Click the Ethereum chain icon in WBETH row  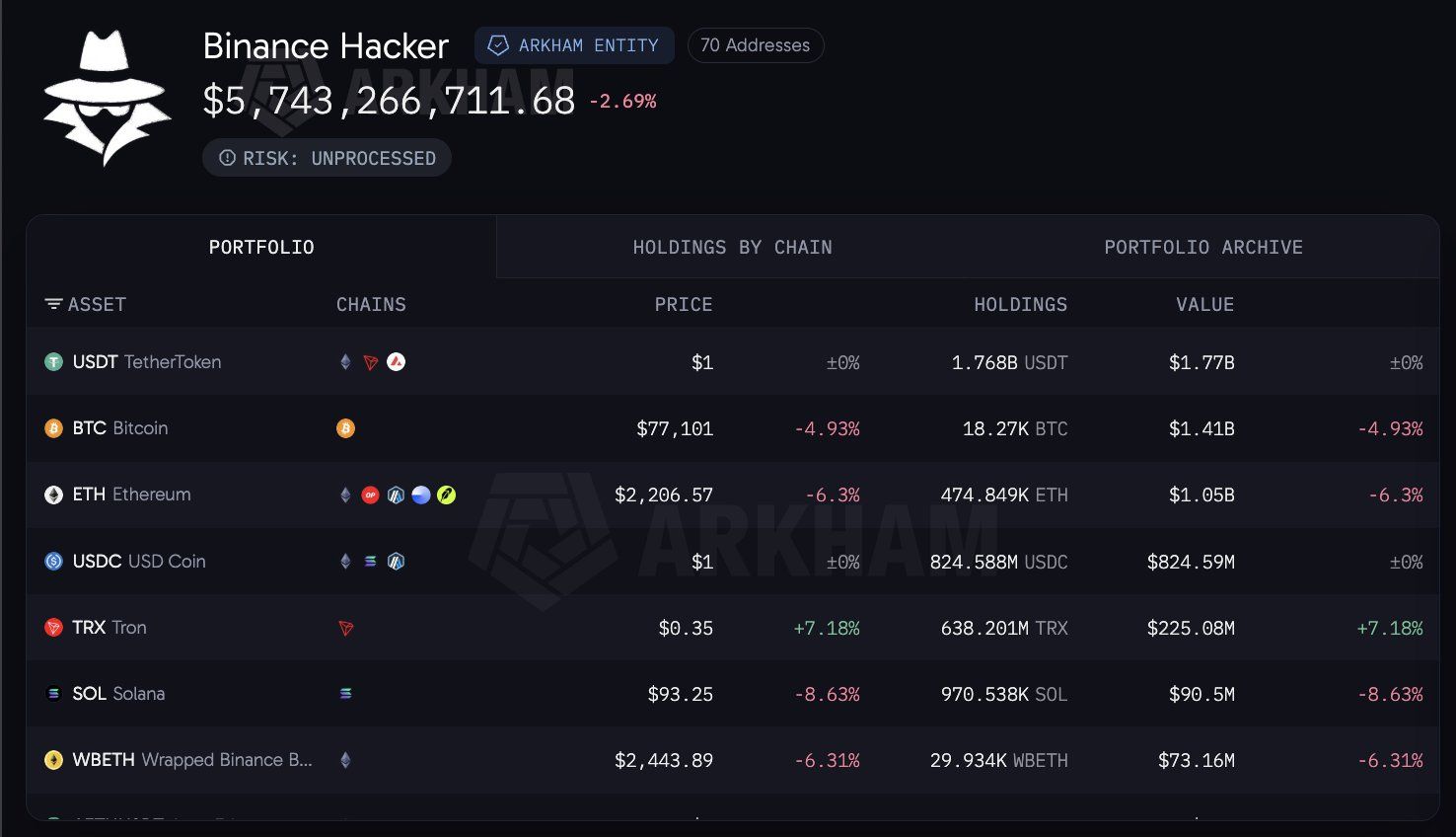pyautogui.click(x=345, y=760)
